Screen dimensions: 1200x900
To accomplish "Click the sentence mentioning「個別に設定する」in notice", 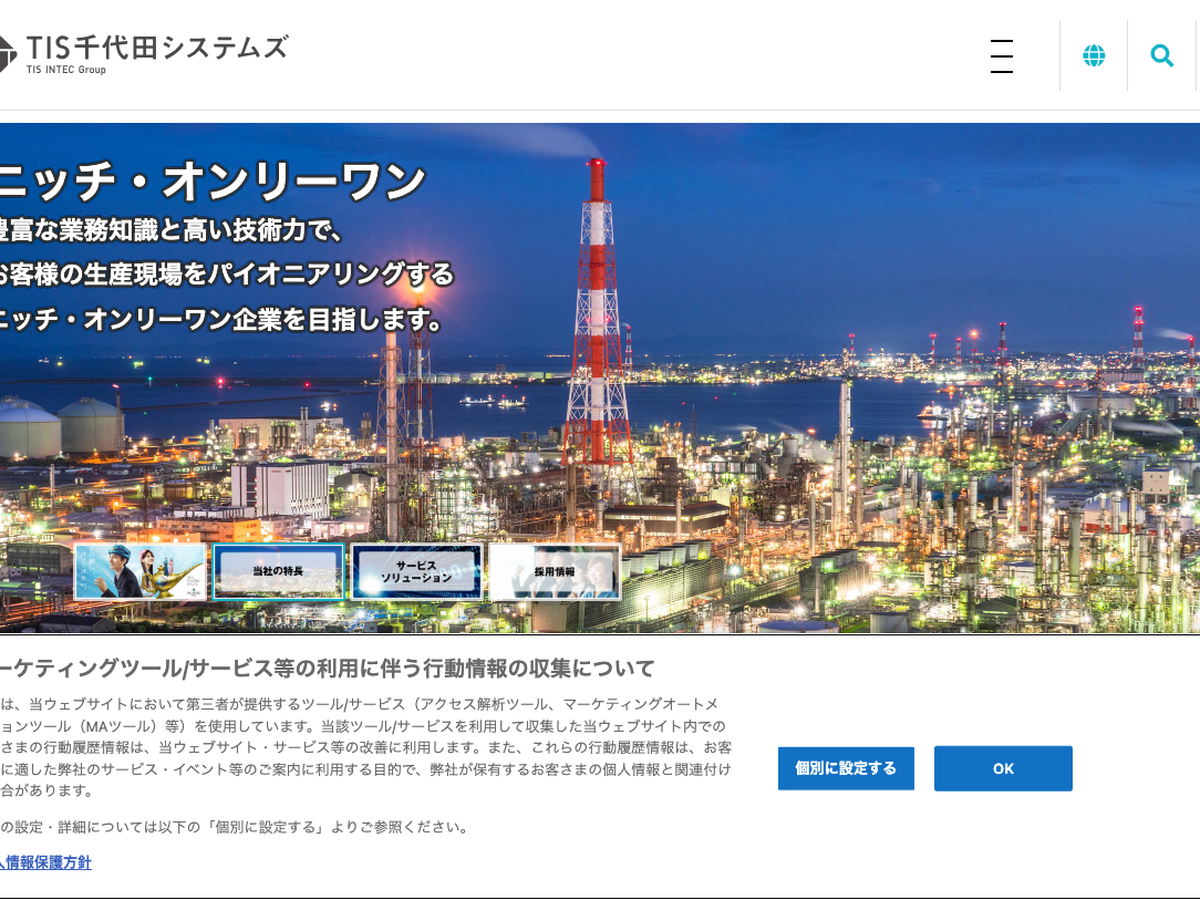I will pos(234,827).
